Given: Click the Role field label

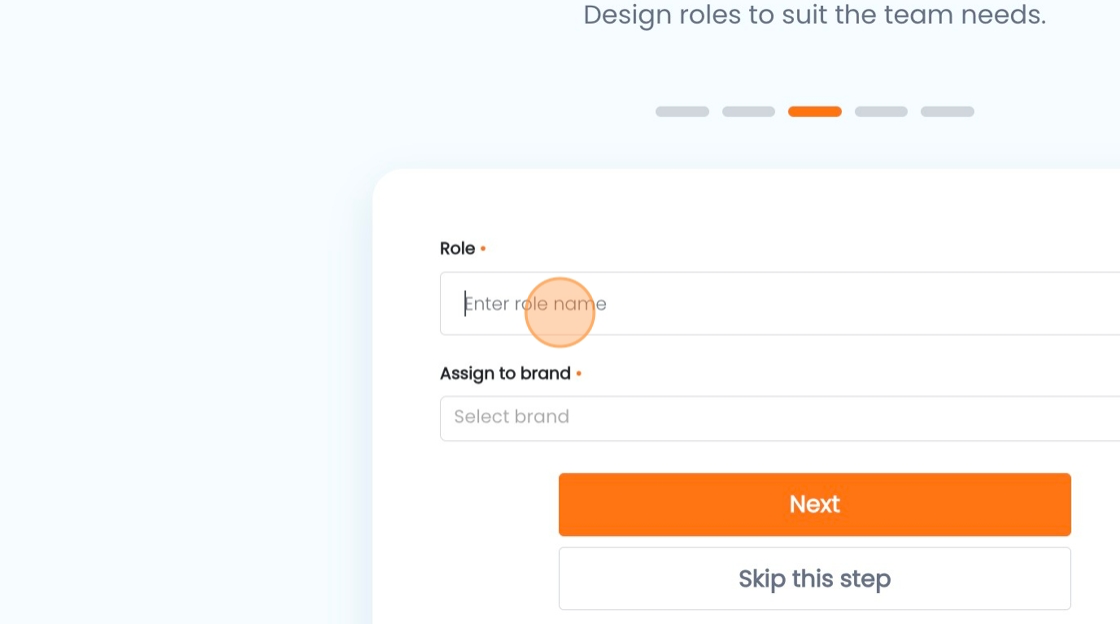Looking at the screenshot, I should 457,249.
